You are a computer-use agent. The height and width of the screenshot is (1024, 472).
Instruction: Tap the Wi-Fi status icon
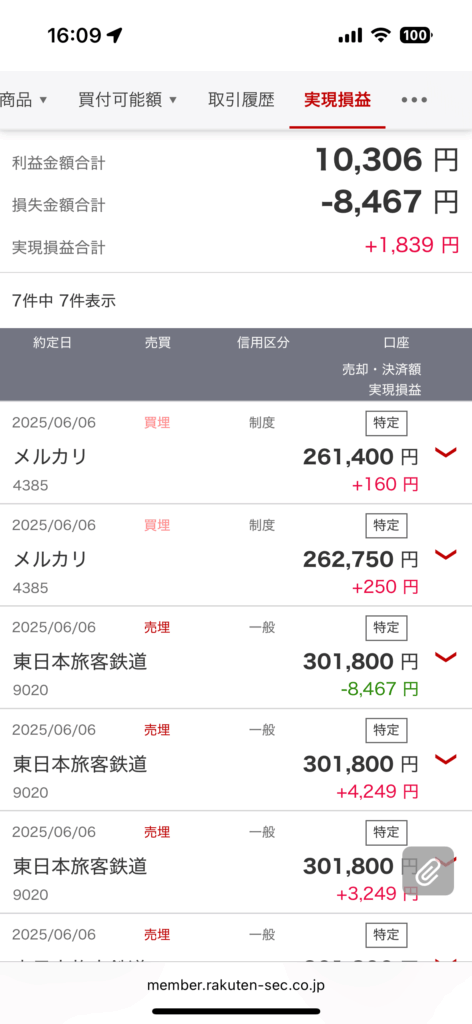pyautogui.click(x=380, y=35)
